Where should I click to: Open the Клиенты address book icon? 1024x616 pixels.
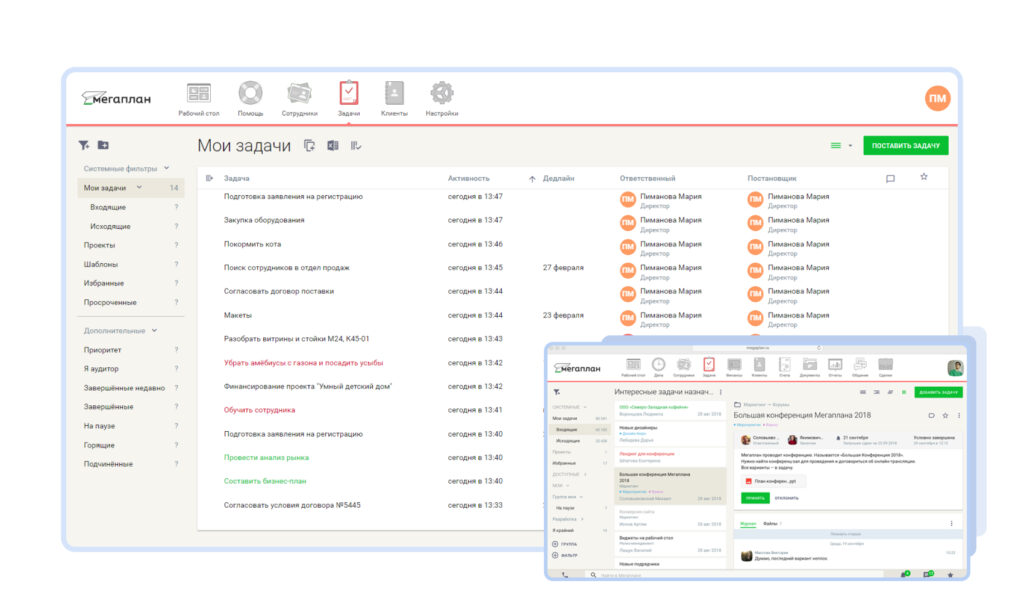(x=394, y=90)
